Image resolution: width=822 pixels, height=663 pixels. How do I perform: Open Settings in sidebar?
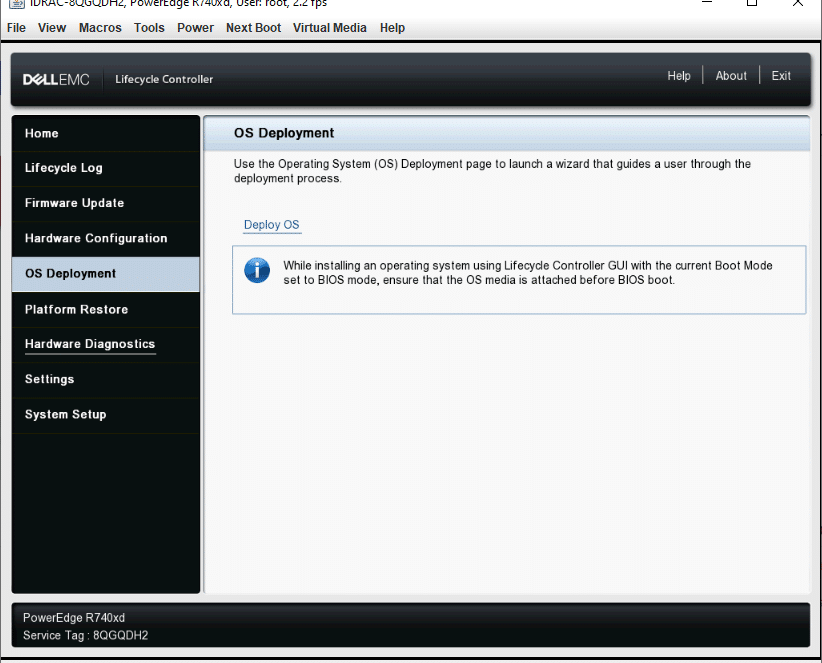point(105,379)
